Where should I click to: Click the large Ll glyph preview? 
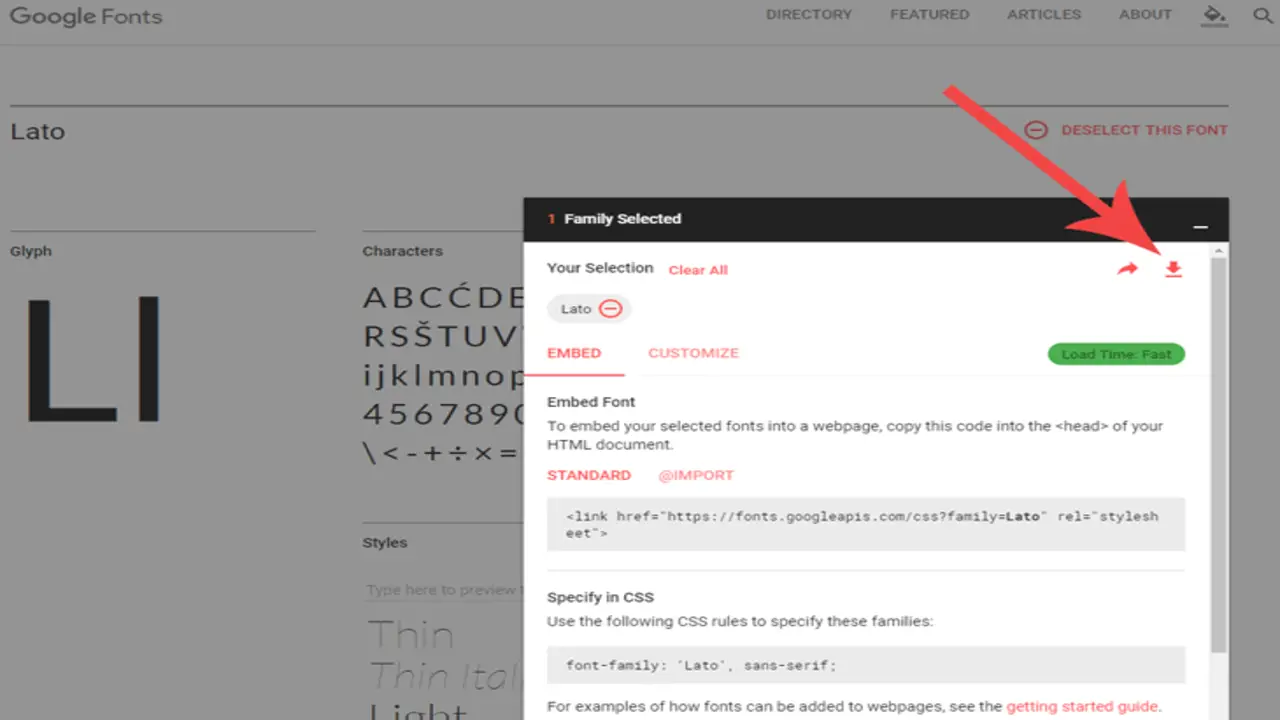coord(92,358)
